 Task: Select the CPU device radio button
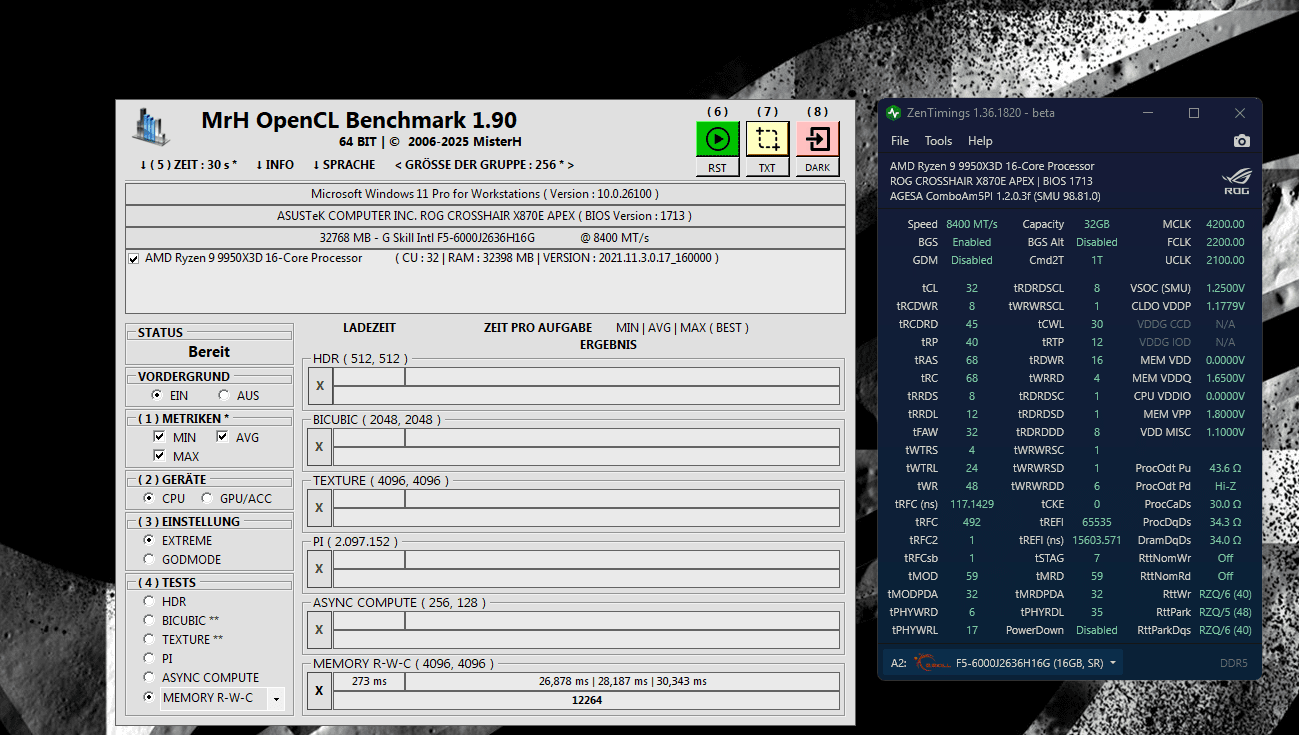click(x=150, y=498)
